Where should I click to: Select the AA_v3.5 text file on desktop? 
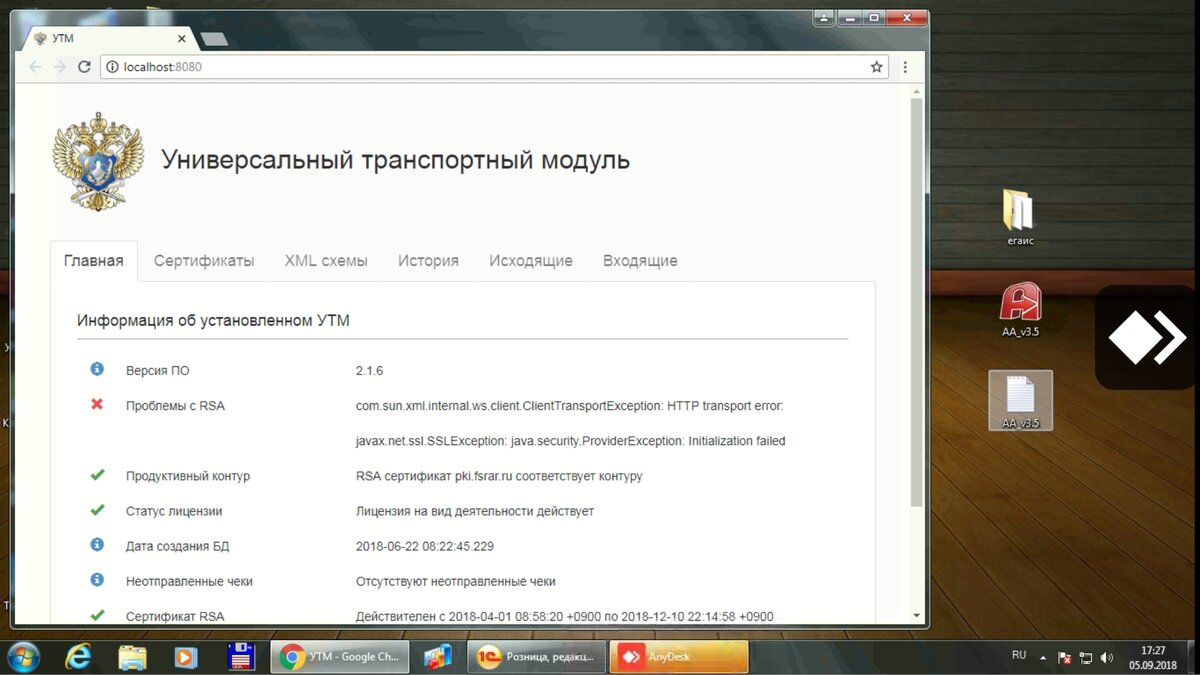pyautogui.click(x=1020, y=400)
